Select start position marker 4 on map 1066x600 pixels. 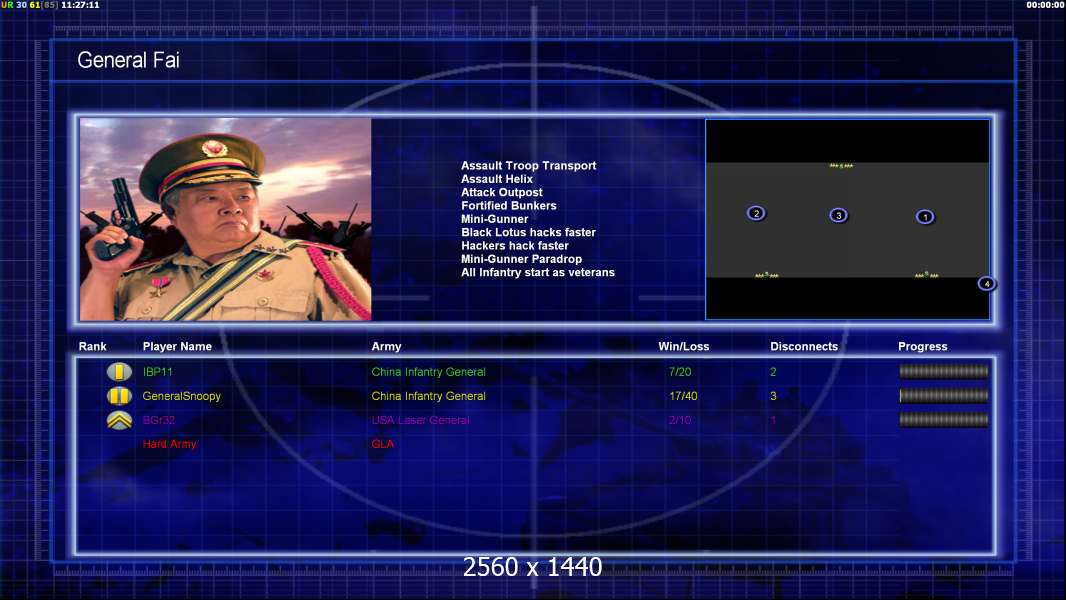[986, 284]
